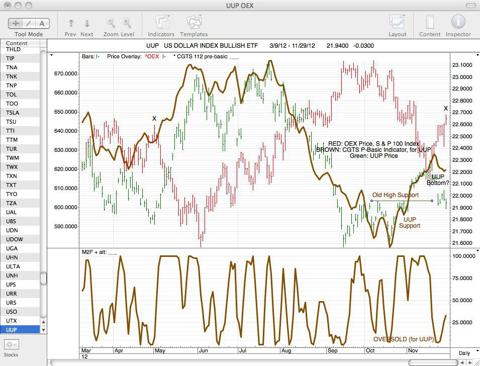Screen dimensions: 480x366
Task: Select UBS in the symbol list
Action: 20,221
